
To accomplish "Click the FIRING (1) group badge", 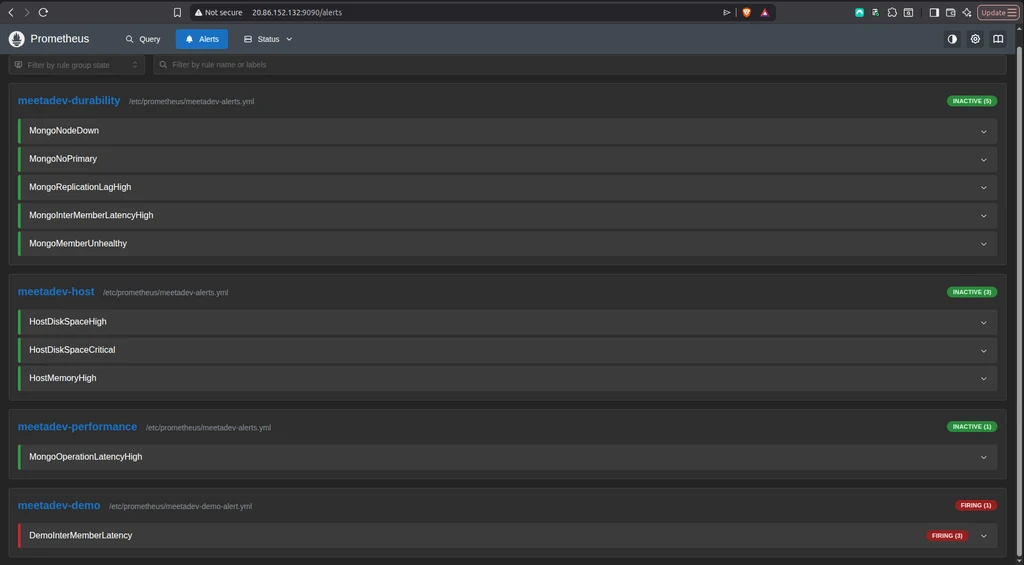I will coord(976,506).
